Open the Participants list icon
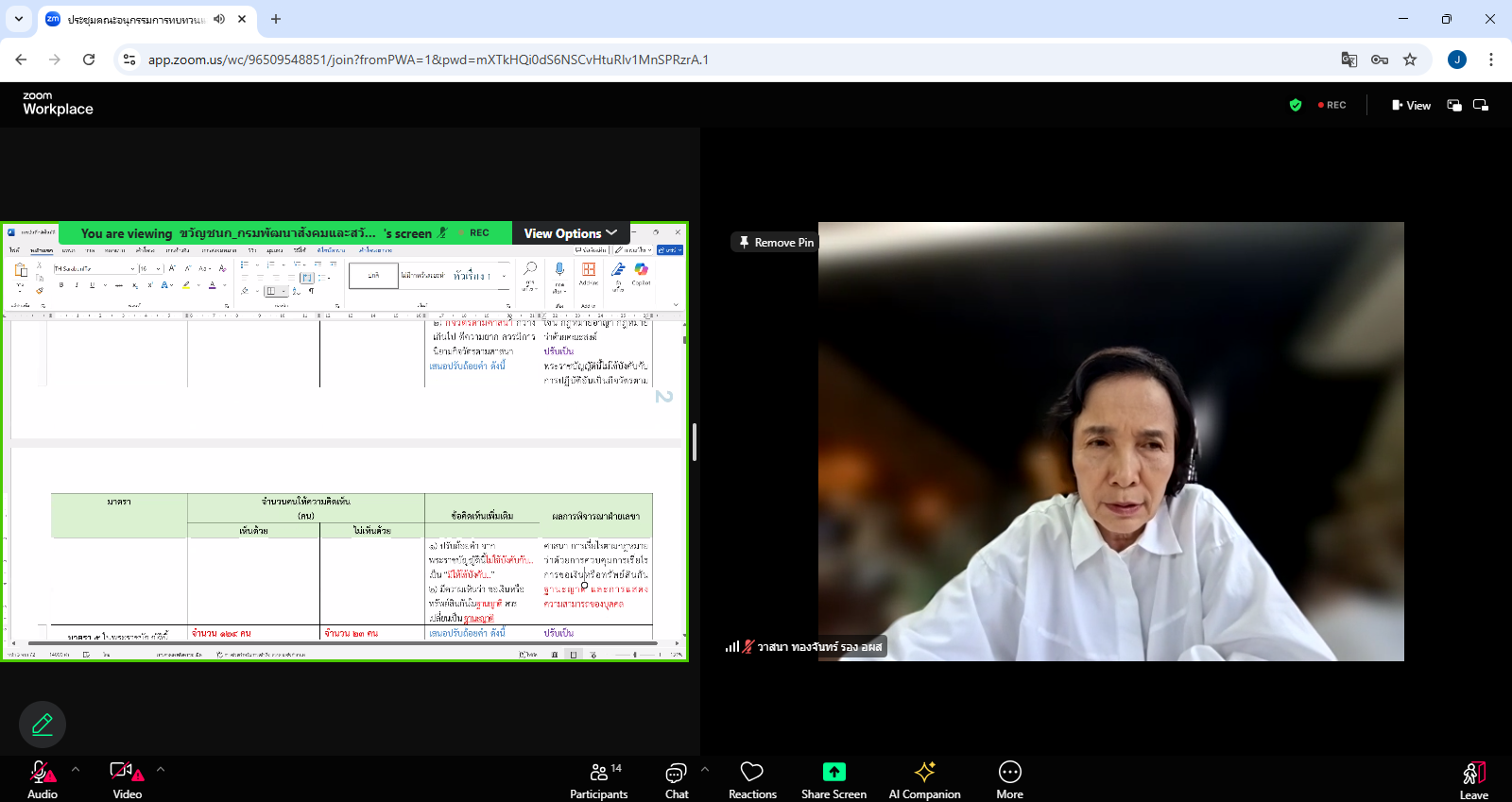Image resolution: width=1512 pixels, height=802 pixels. 598,772
